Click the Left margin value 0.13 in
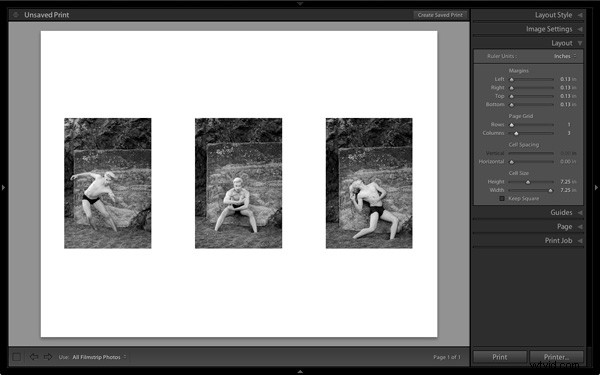 tap(568, 79)
